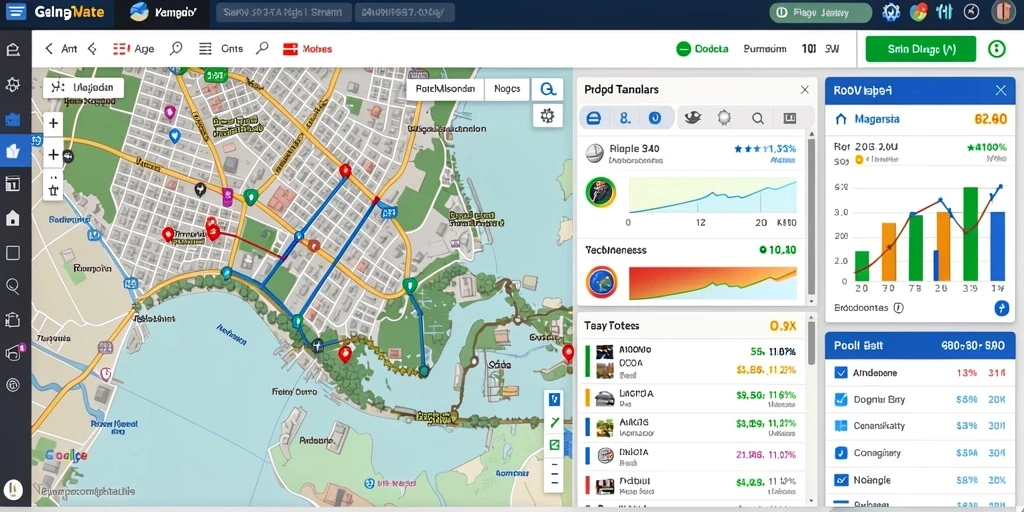Click the magnifier icon in left sidebar

click(x=12, y=285)
